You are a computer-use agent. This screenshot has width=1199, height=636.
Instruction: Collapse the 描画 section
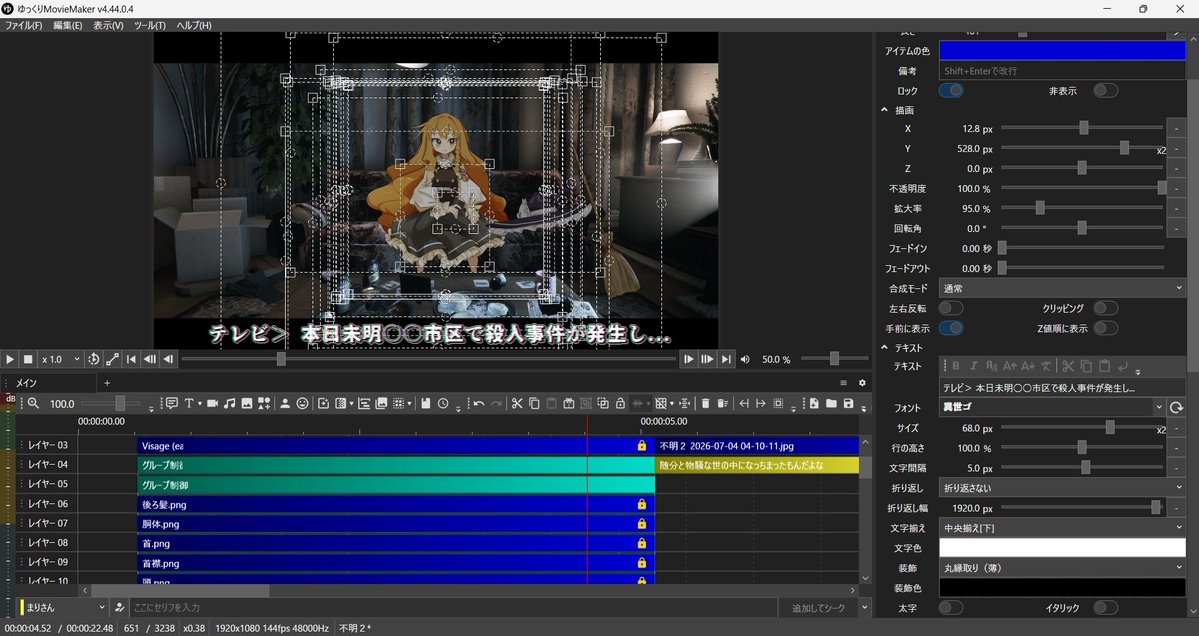pyautogui.click(x=885, y=110)
